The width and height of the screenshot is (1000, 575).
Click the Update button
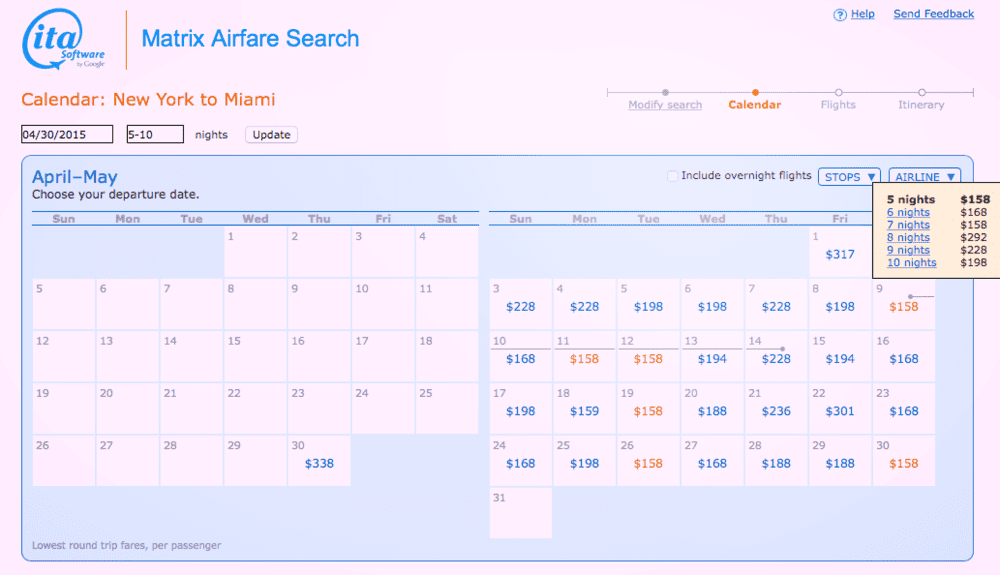[271, 135]
